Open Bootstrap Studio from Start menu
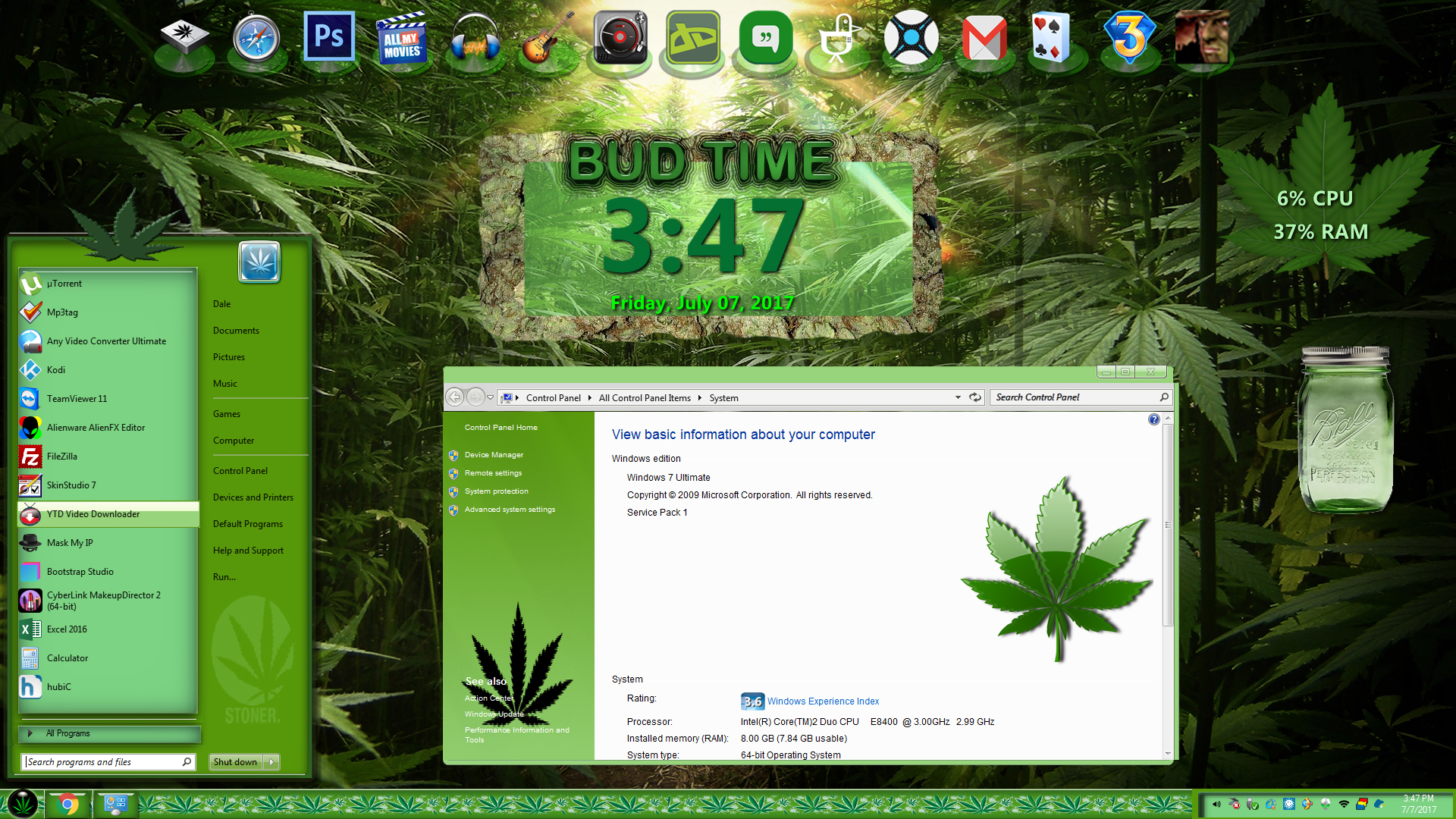Screen dimensions: 1456x819 (108, 572)
